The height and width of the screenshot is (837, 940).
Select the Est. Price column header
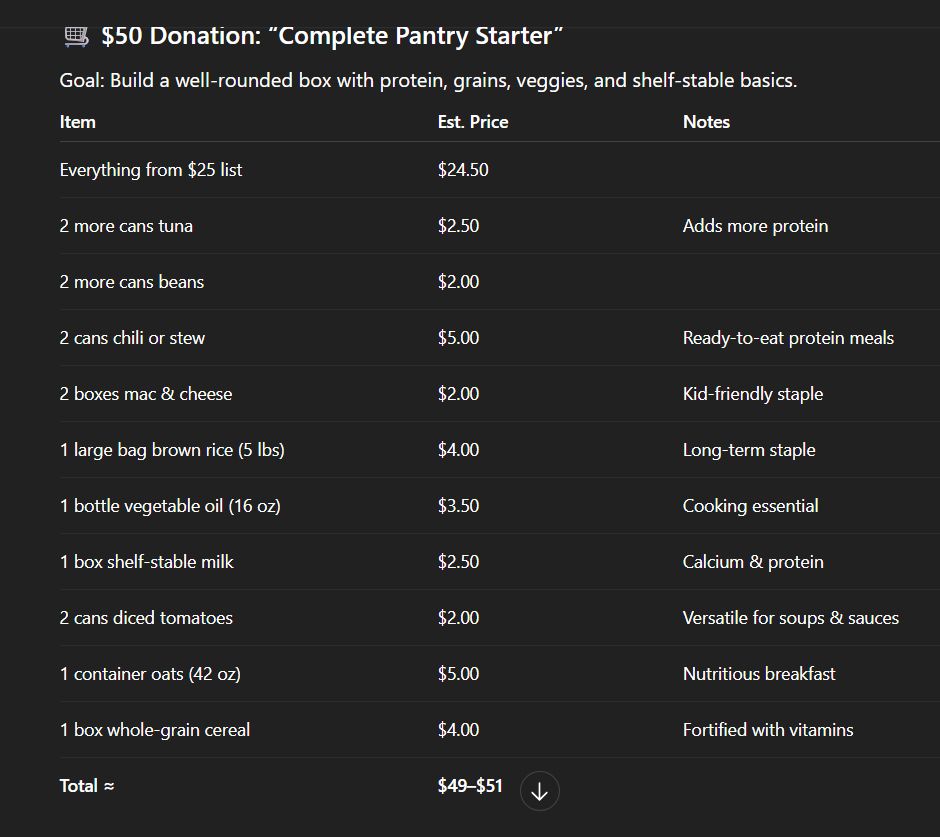coord(473,121)
